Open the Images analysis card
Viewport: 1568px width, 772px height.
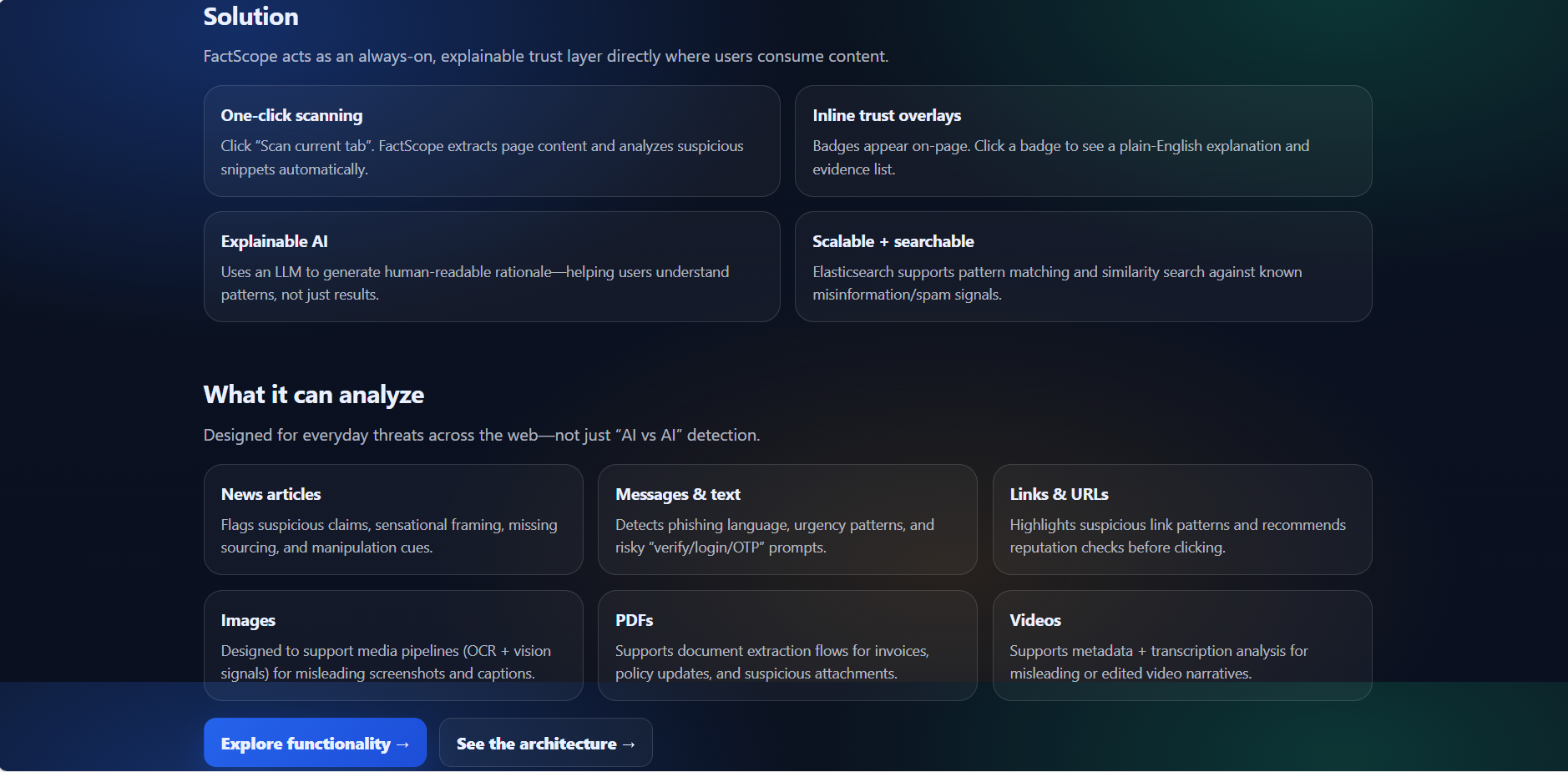pyautogui.click(x=393, y=645)
